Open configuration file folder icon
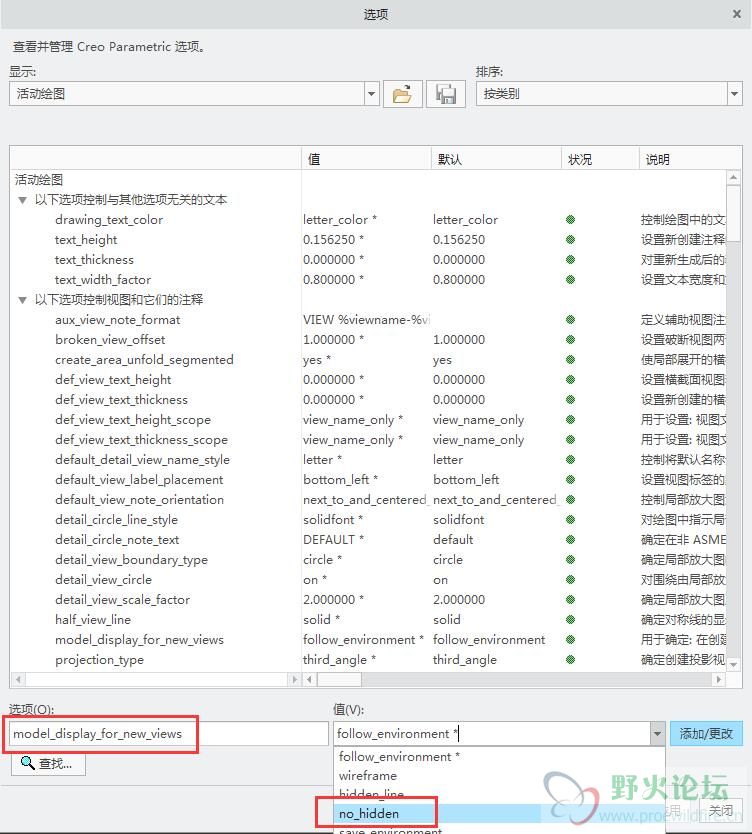Screen dimensions: 752x834 coord(403,94)
